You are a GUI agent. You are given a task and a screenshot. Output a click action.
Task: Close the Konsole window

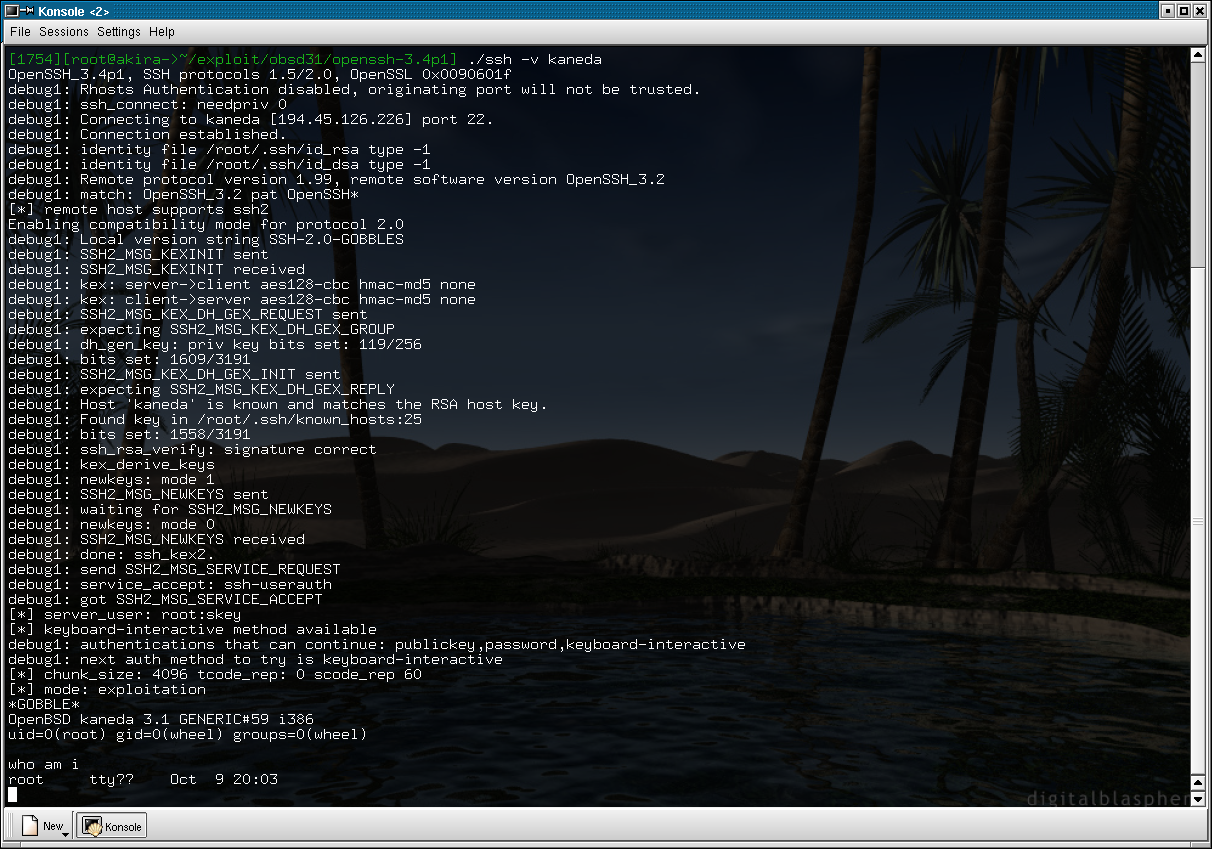[1200, 11]
